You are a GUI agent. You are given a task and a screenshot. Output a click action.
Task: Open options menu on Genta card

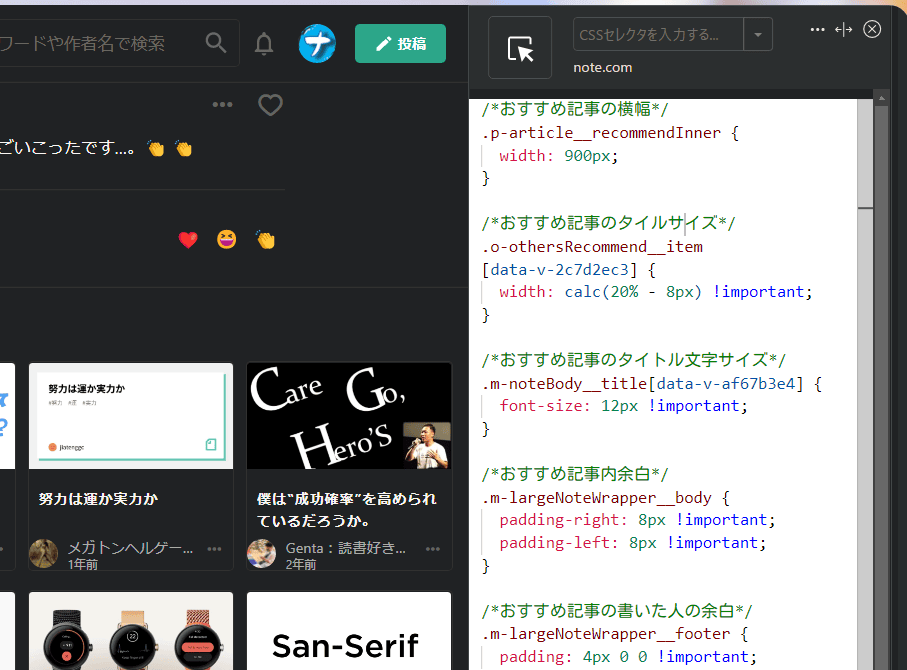433,548
